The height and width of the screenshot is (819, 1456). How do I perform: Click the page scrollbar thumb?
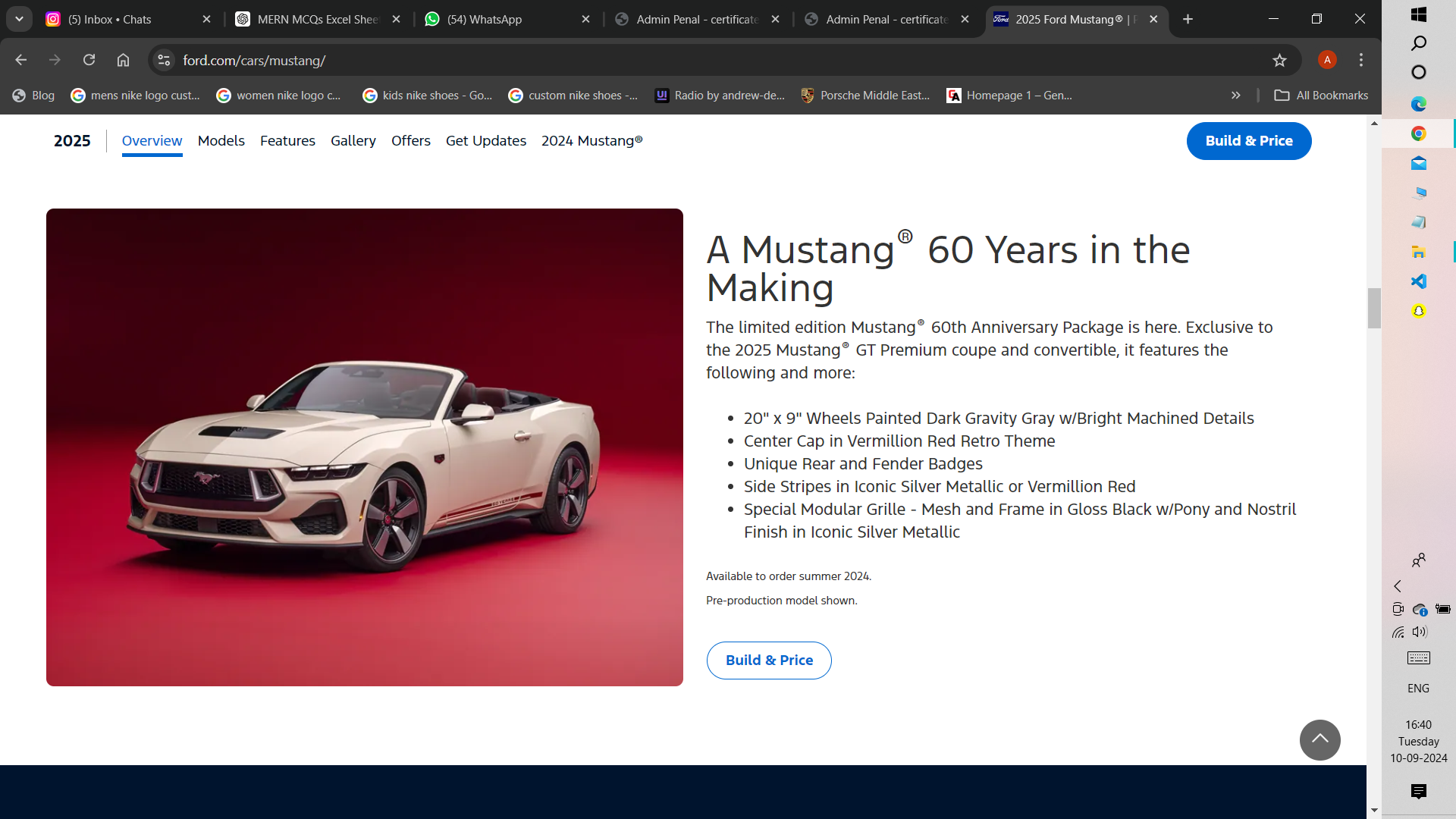(x=1374, y=308)
